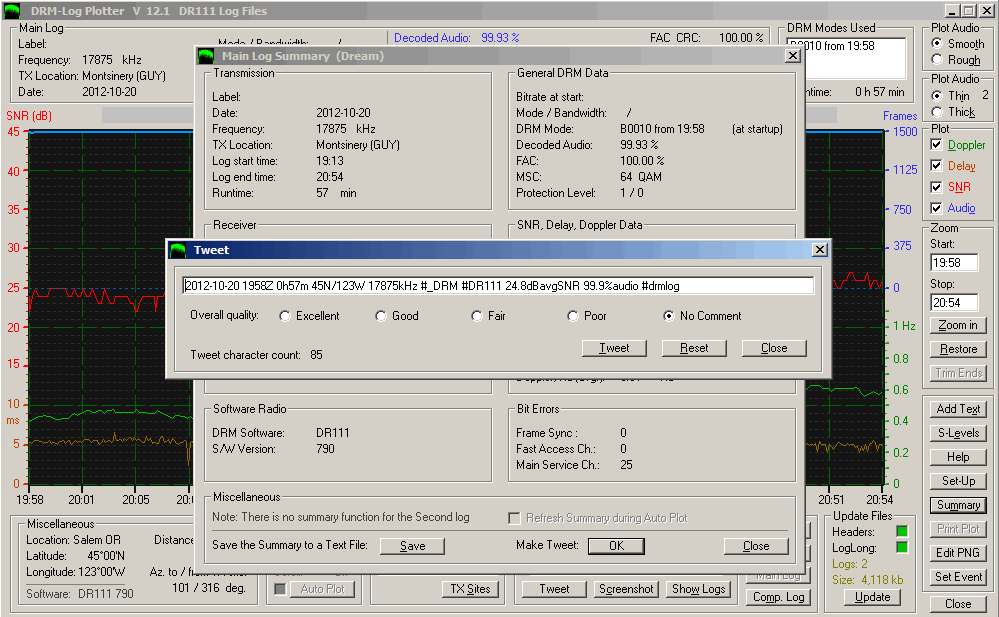
Task: Click the DRM Modes Used list box
Action: pyautogui.click(x=846, y=59)
